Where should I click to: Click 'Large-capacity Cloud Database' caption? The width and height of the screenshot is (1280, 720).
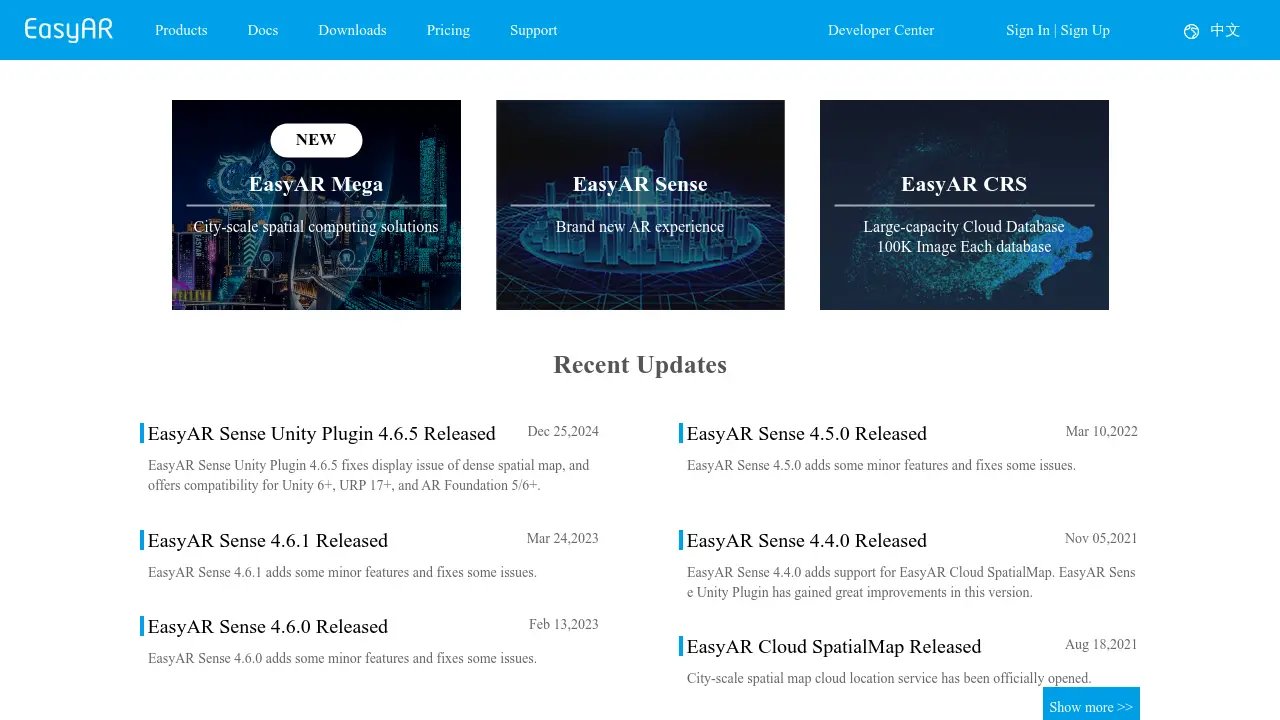pos(964,227)
